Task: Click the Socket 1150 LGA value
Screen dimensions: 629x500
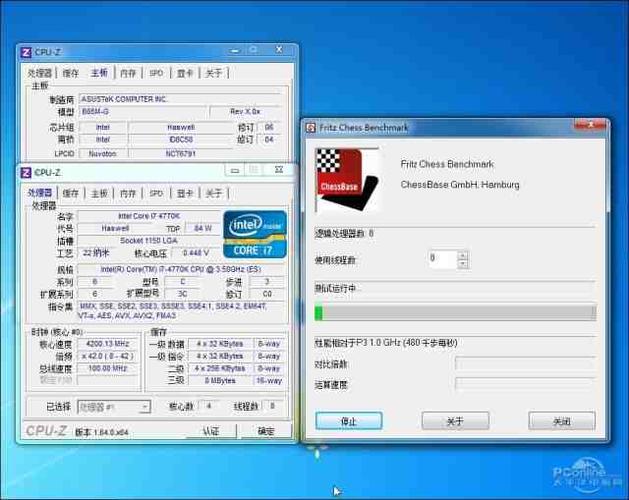Action: 149,241
